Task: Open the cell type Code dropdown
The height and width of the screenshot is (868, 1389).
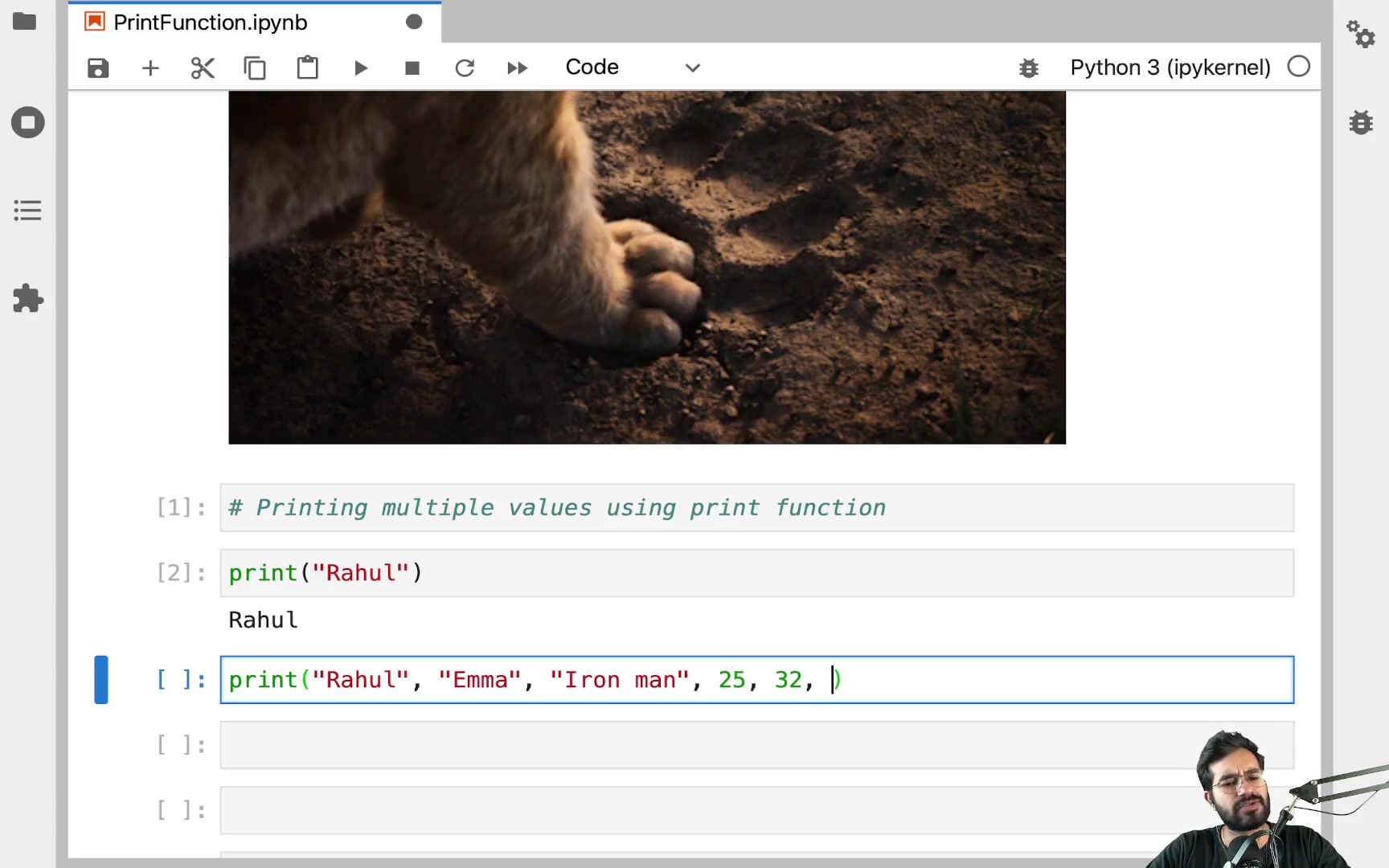Action: pyautogui.click(x=633, y=68)
